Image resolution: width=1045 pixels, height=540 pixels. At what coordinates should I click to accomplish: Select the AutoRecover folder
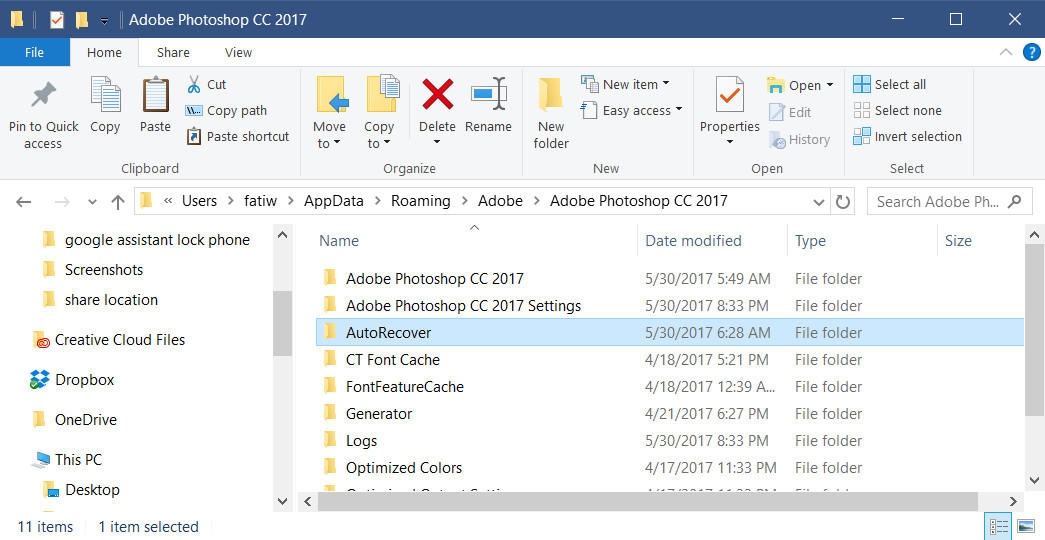[x=669, y=333]
